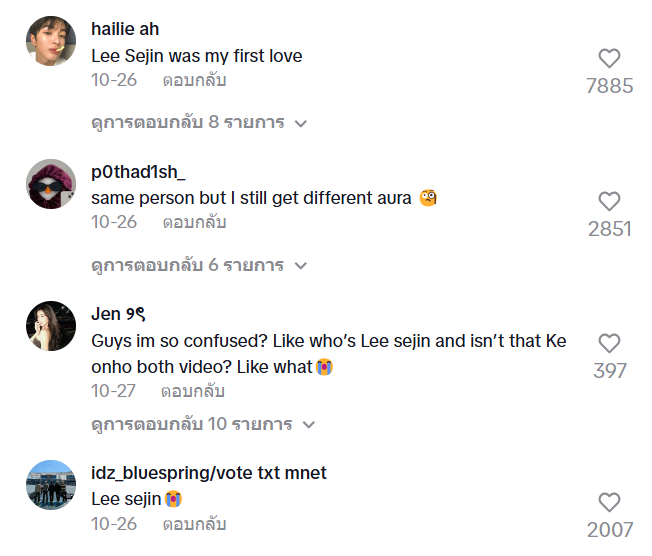The height and width of the screenshot is (556, 652).
Task: Heart the idz_bluespring comment
Action: click(609, 503)
